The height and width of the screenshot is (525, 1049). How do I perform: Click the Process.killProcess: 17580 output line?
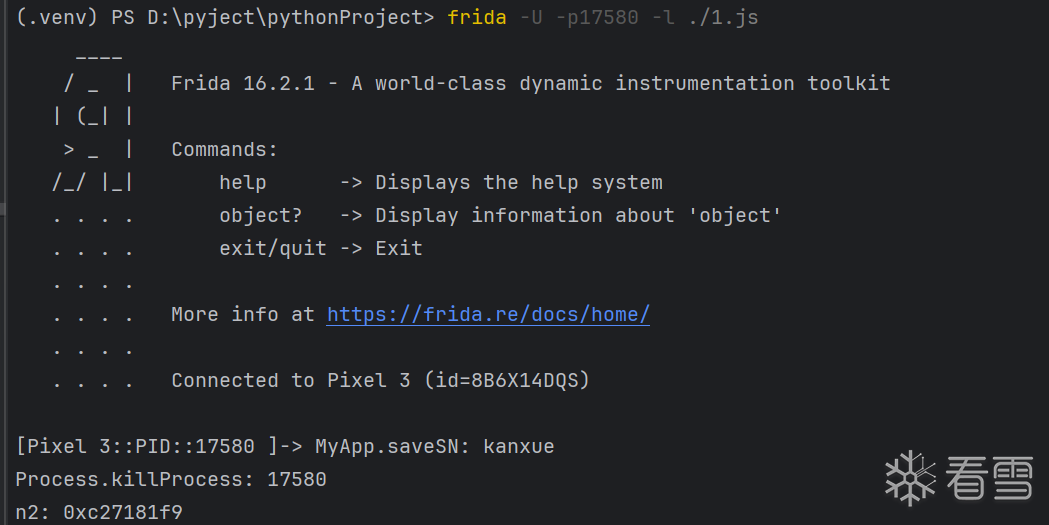tap(171, 480)
